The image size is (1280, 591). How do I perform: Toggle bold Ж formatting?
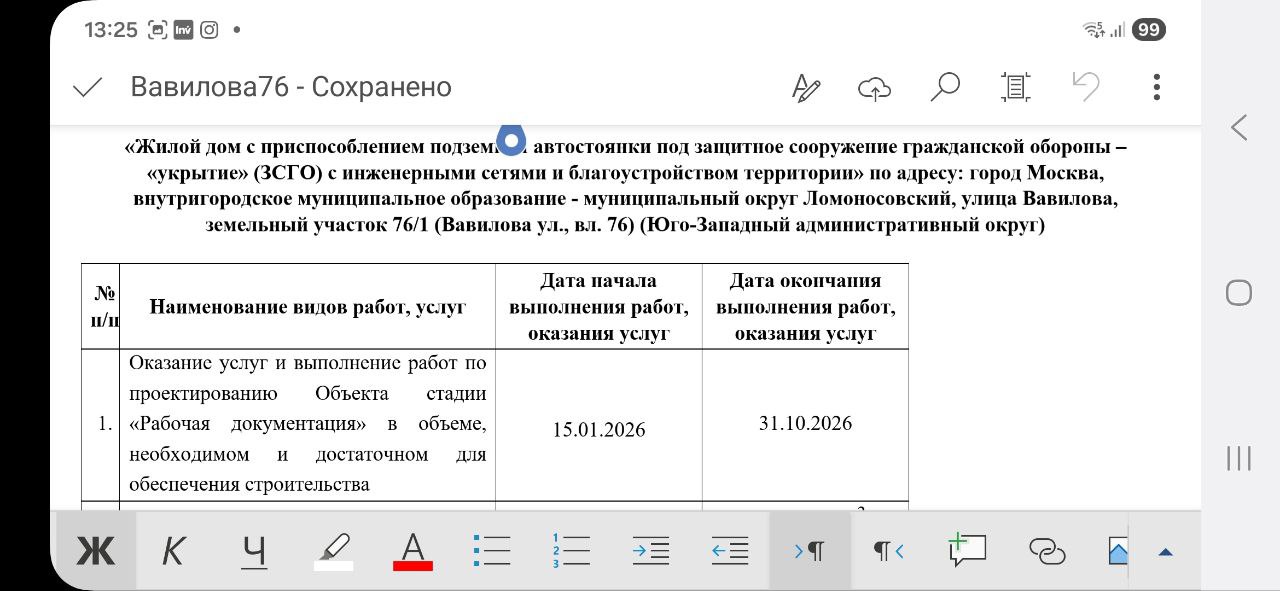(96, 551)
